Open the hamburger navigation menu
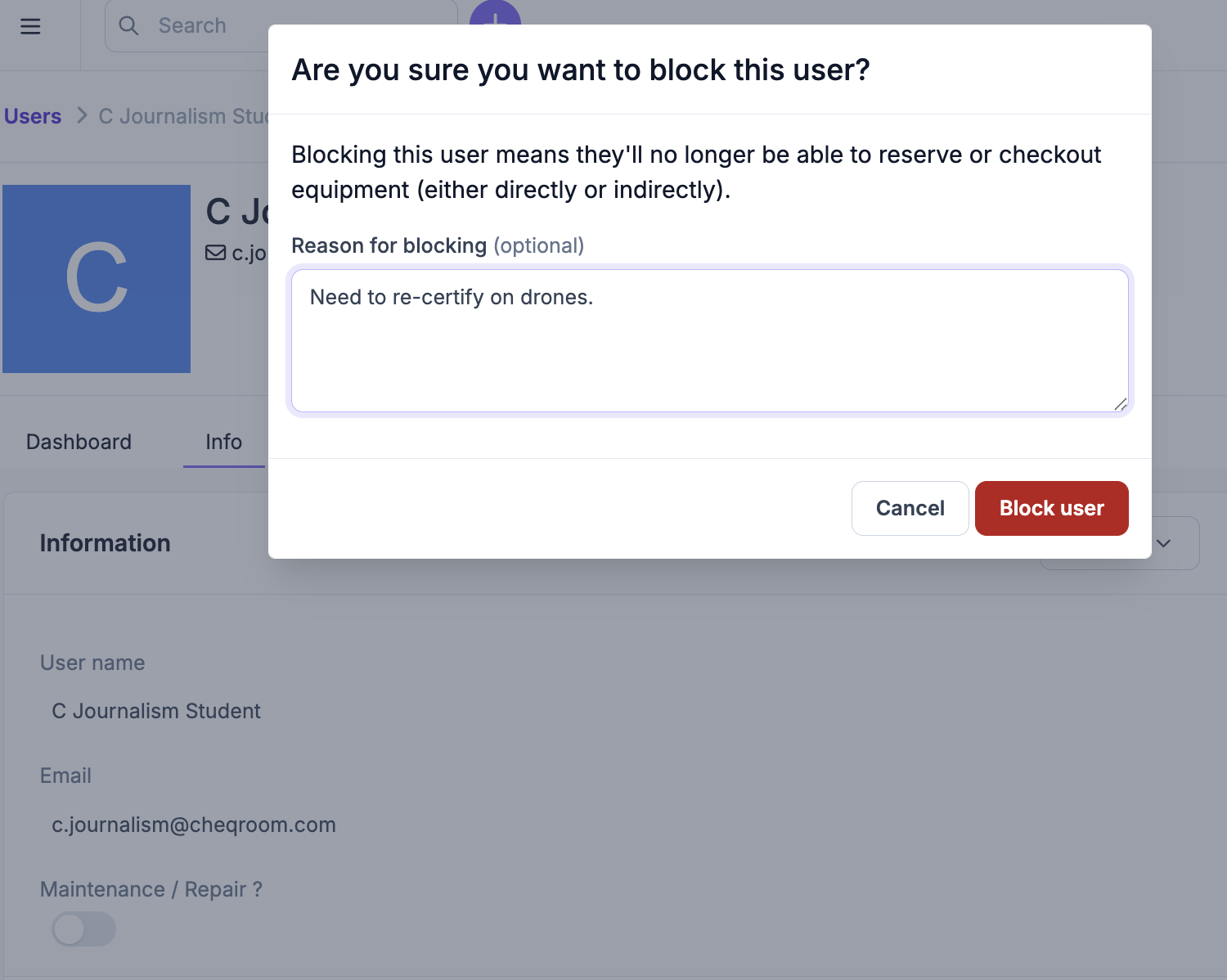Viewport: 1227px width, 980px height. (30, 26)
